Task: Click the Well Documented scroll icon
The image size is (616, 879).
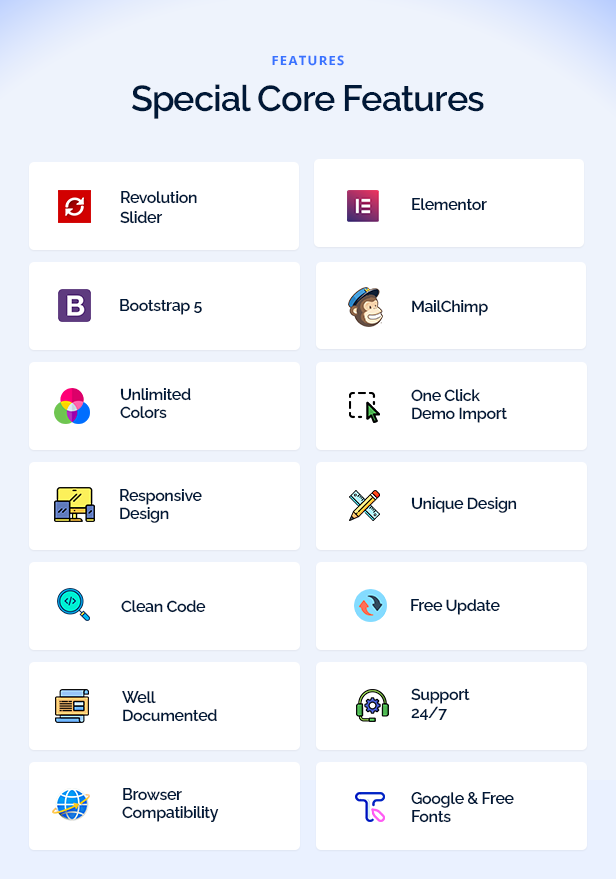Action: pos(72,706)
